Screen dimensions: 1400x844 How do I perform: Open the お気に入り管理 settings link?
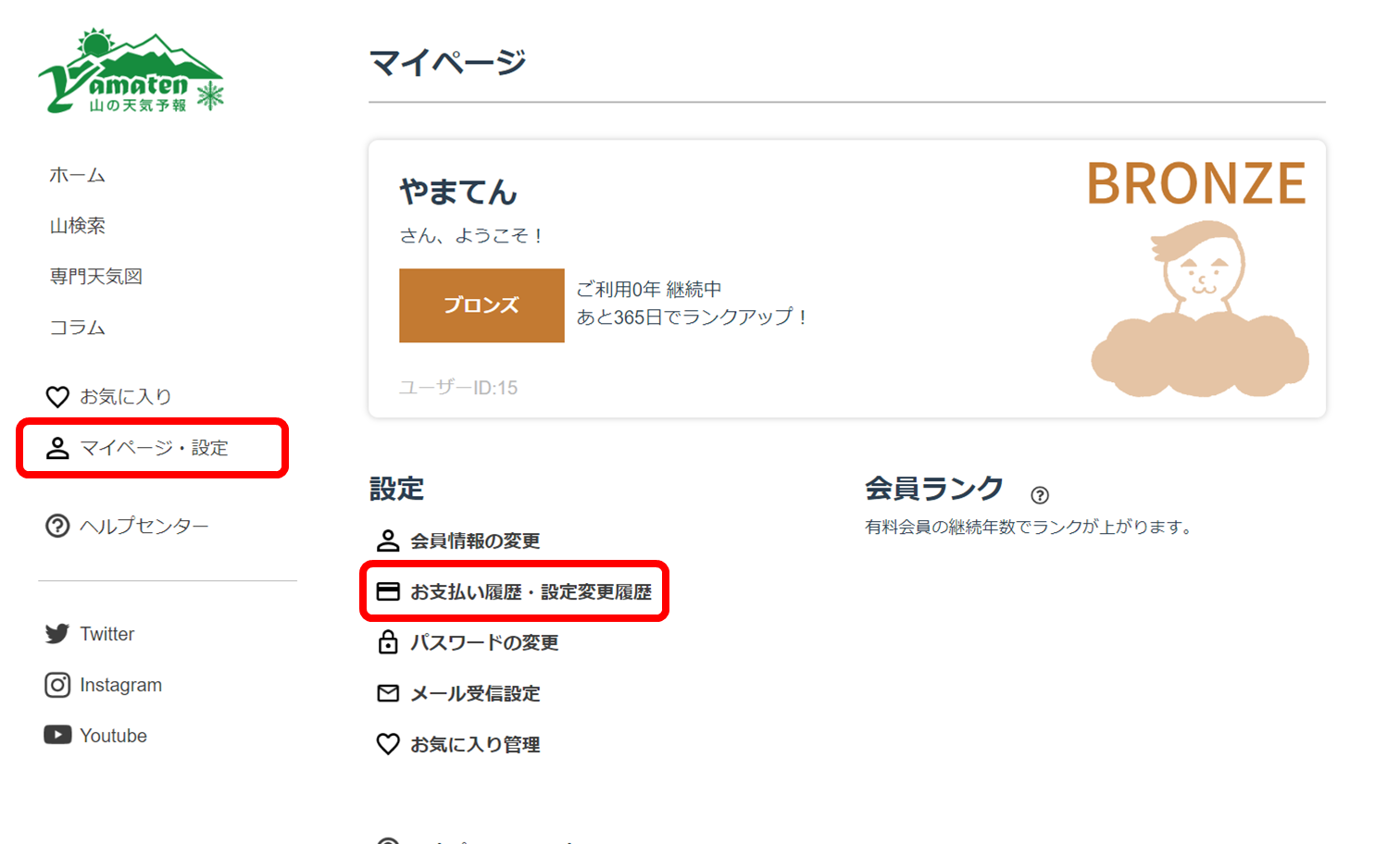[x=475, y=744]
